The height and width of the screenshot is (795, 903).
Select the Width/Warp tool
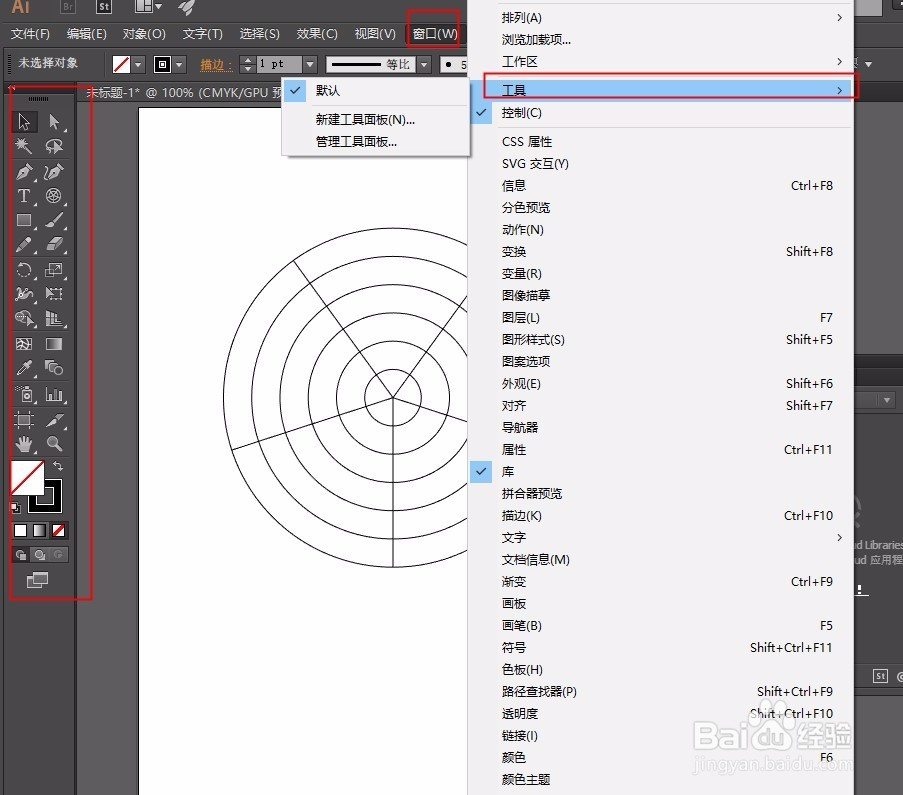click(x=24, y=294)
